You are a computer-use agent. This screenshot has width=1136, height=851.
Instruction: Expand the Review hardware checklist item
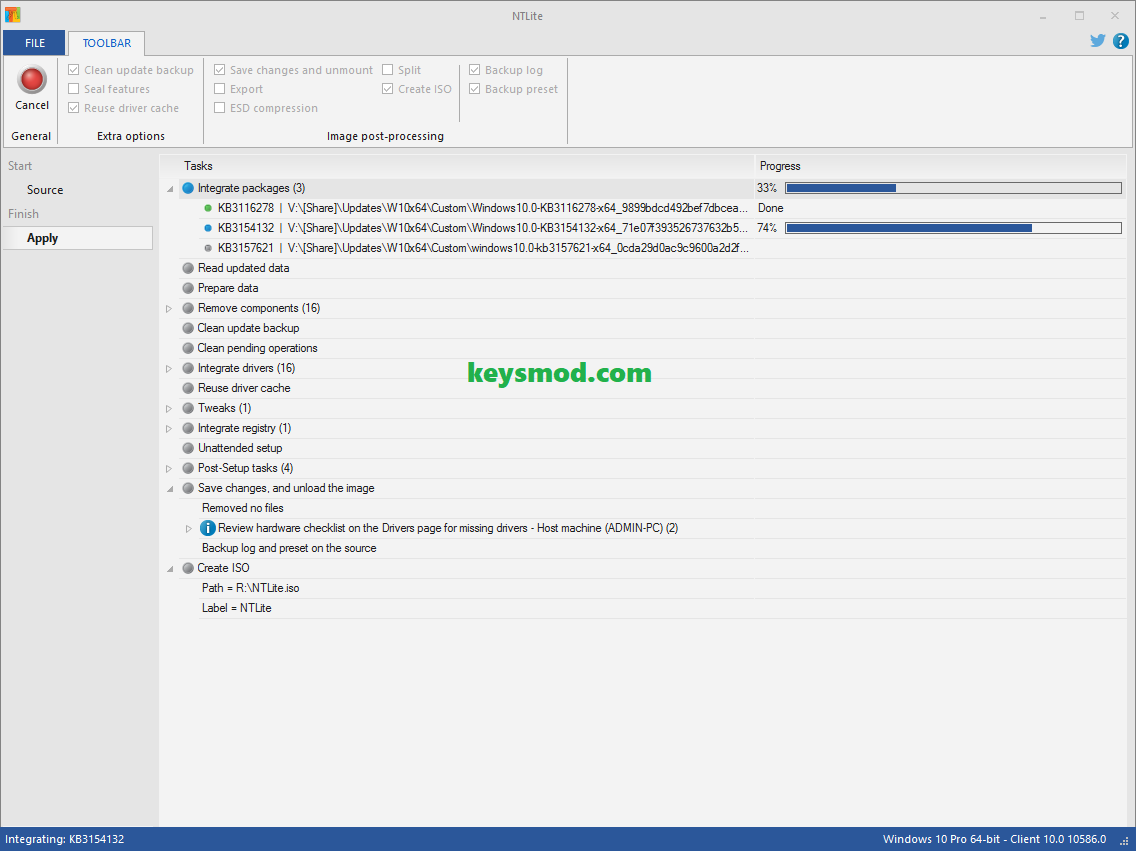click(x=188, y=529)
